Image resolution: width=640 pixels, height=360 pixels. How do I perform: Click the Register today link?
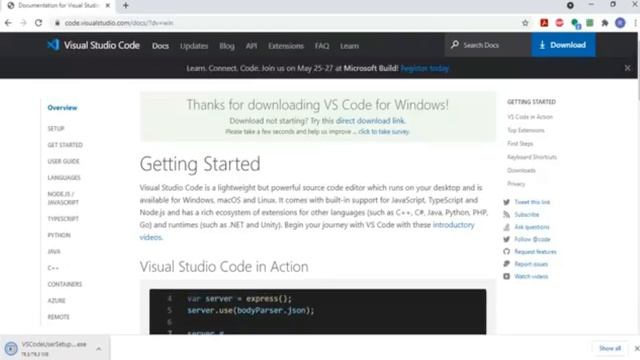coord(424,68)
